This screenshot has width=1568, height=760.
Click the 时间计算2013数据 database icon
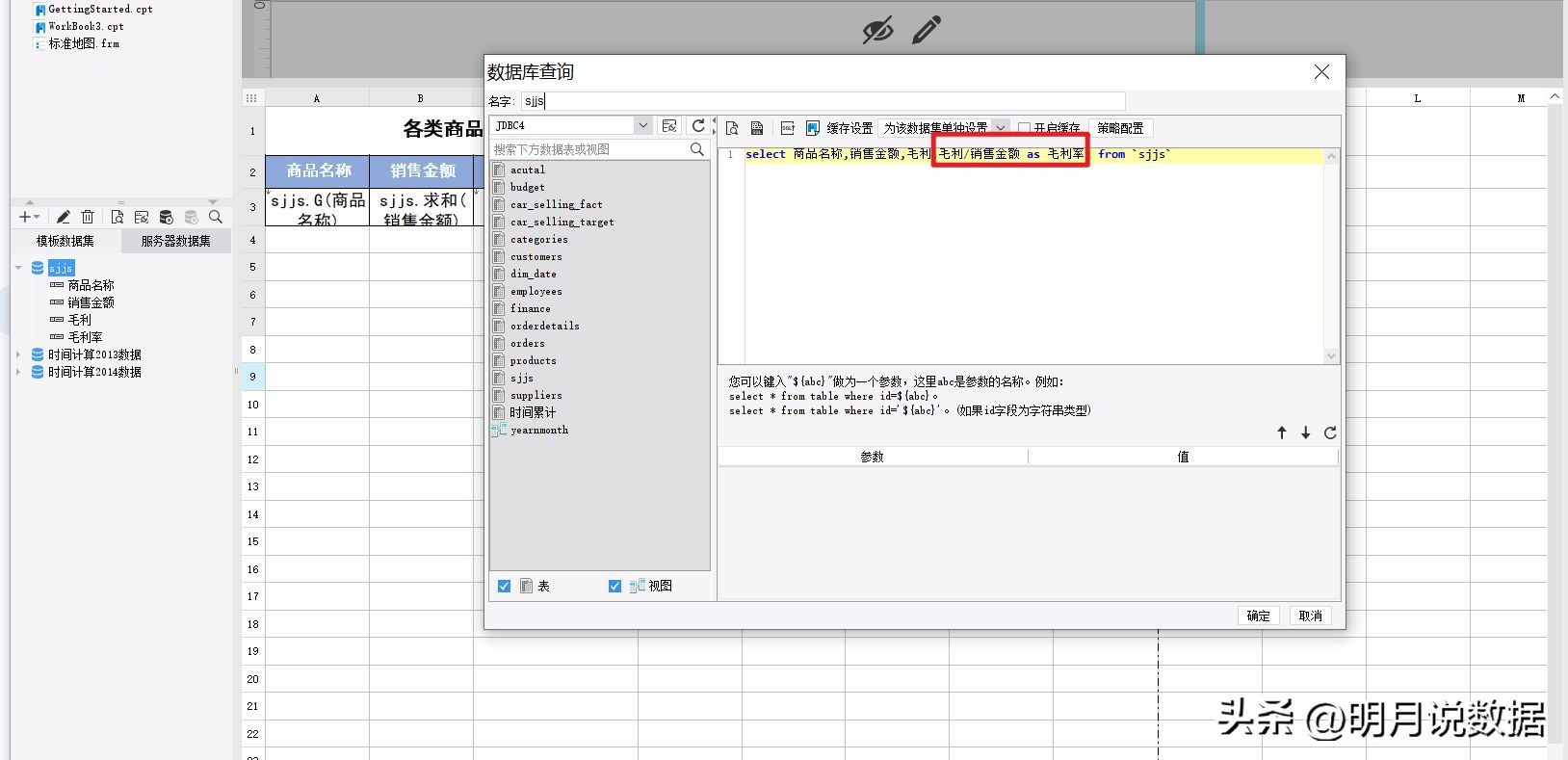pyautogui.click(x=38, y=354)
